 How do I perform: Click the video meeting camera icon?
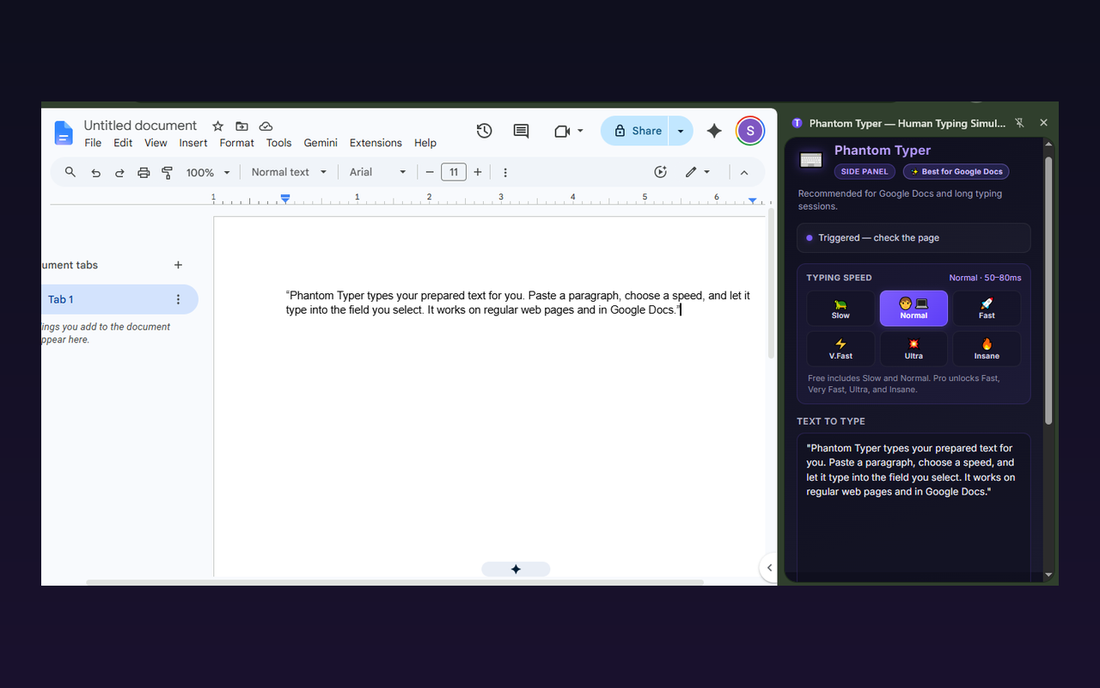click(561, 131)
